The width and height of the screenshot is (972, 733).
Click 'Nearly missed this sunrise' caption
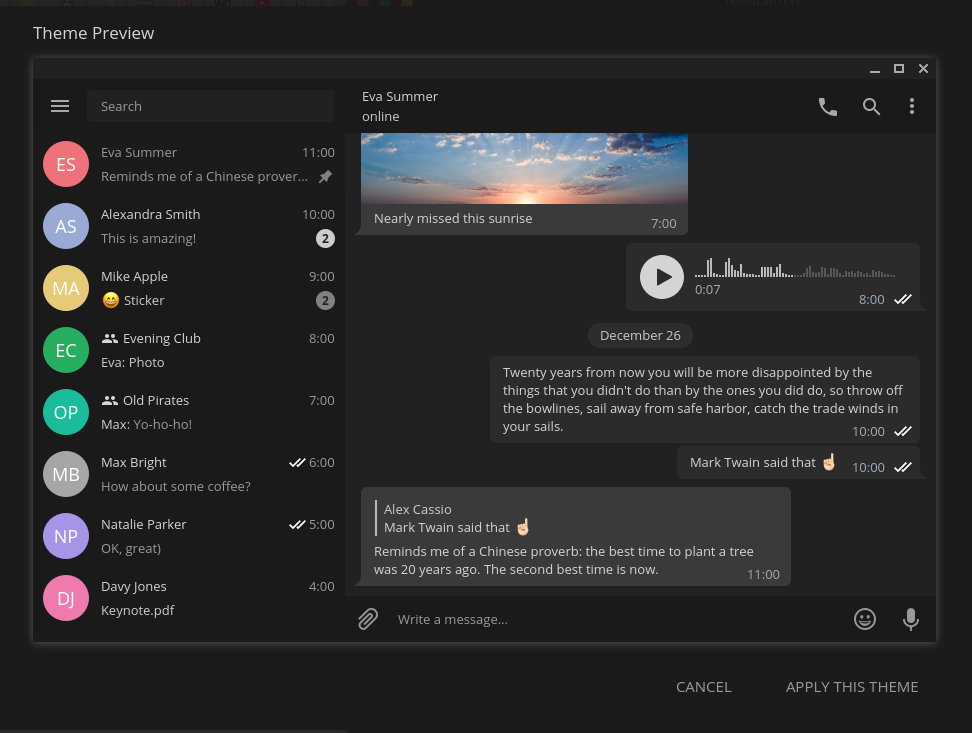(x=453, y=218)
